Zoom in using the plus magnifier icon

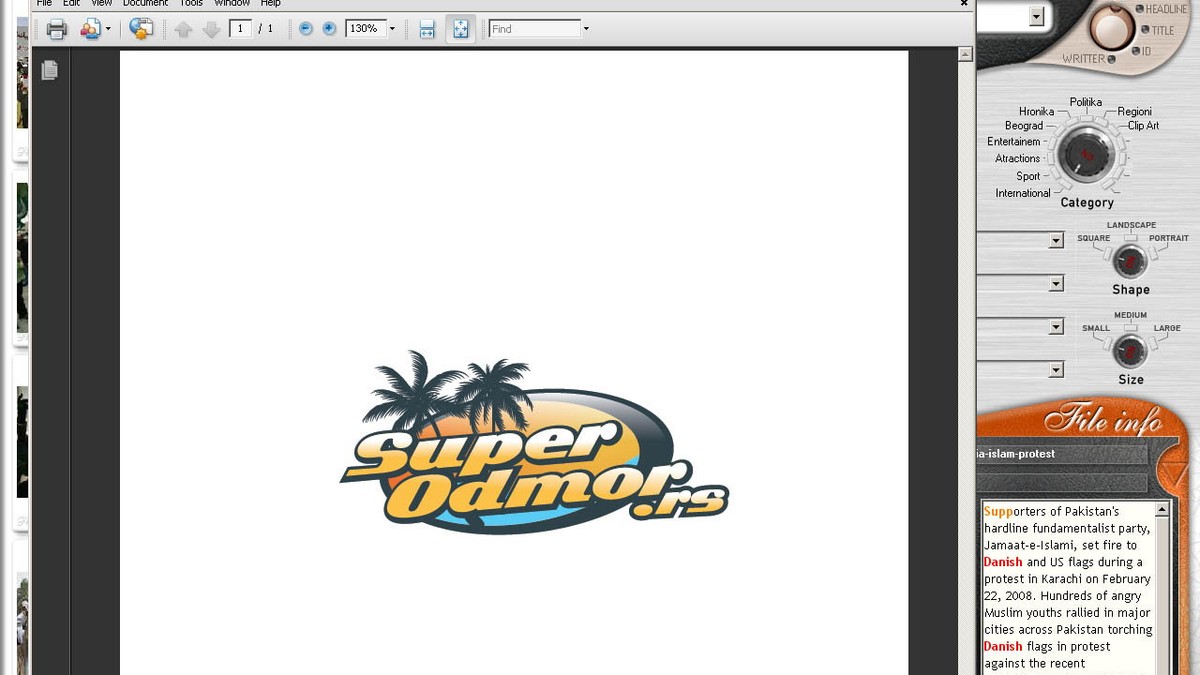click(328, 28)
